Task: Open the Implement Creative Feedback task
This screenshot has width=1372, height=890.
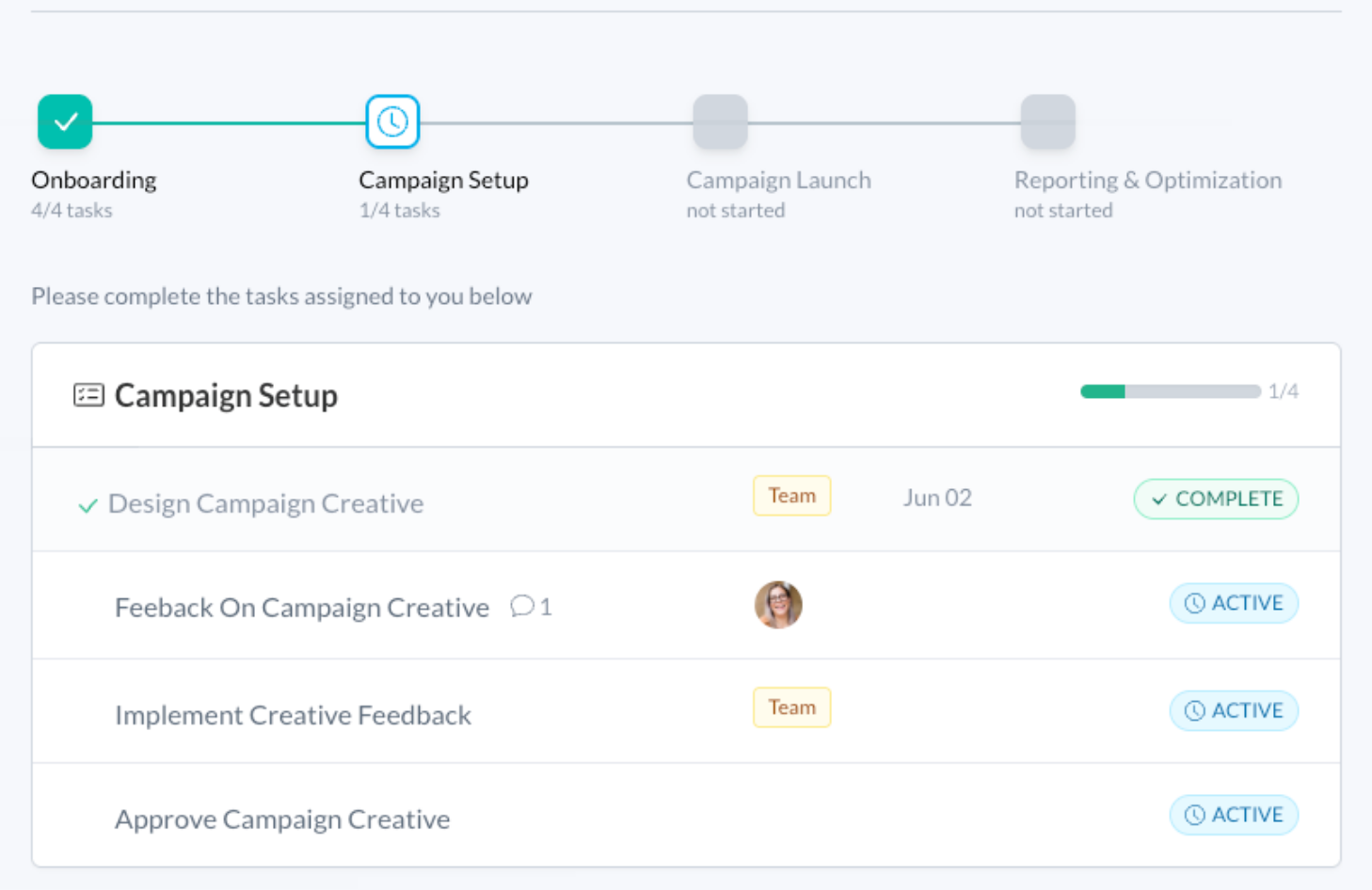Action: pyautogui.click(x=293, y=715)
